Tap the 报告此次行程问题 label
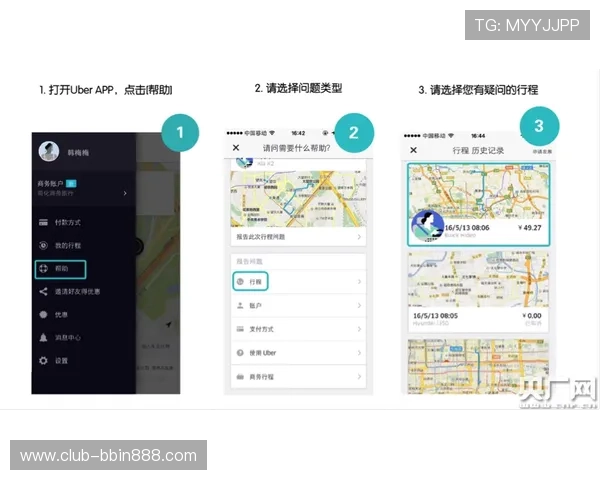The width and height of the screenshot is (600, 480). pyautogui.click(x=261, y=237)
